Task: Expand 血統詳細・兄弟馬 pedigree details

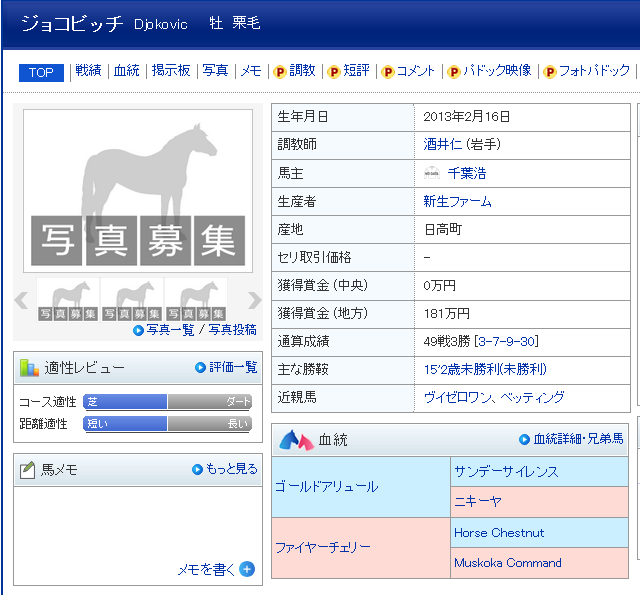Action: click(571, 439)
